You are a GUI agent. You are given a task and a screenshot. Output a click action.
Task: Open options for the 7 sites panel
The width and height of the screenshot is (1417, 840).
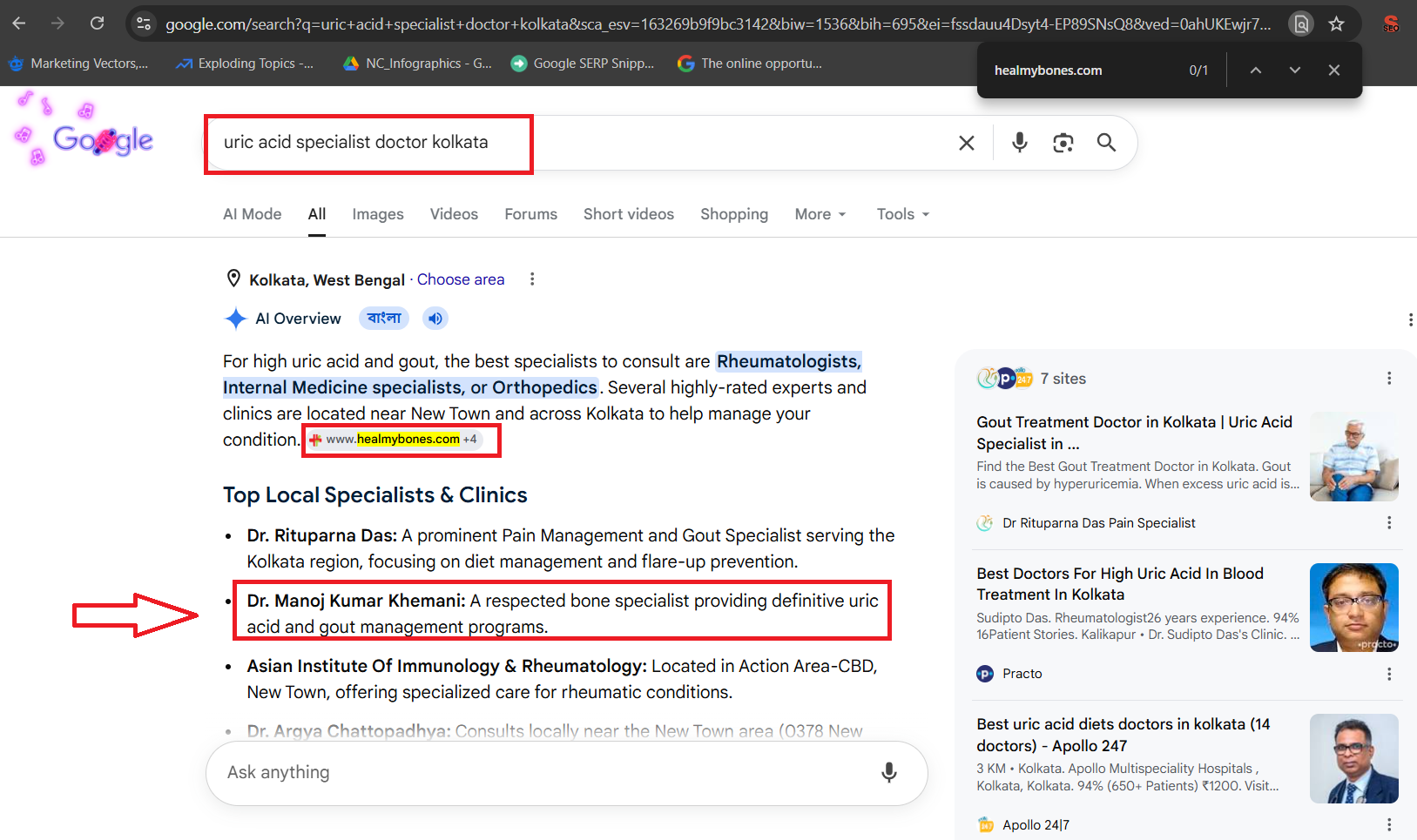1389,379
